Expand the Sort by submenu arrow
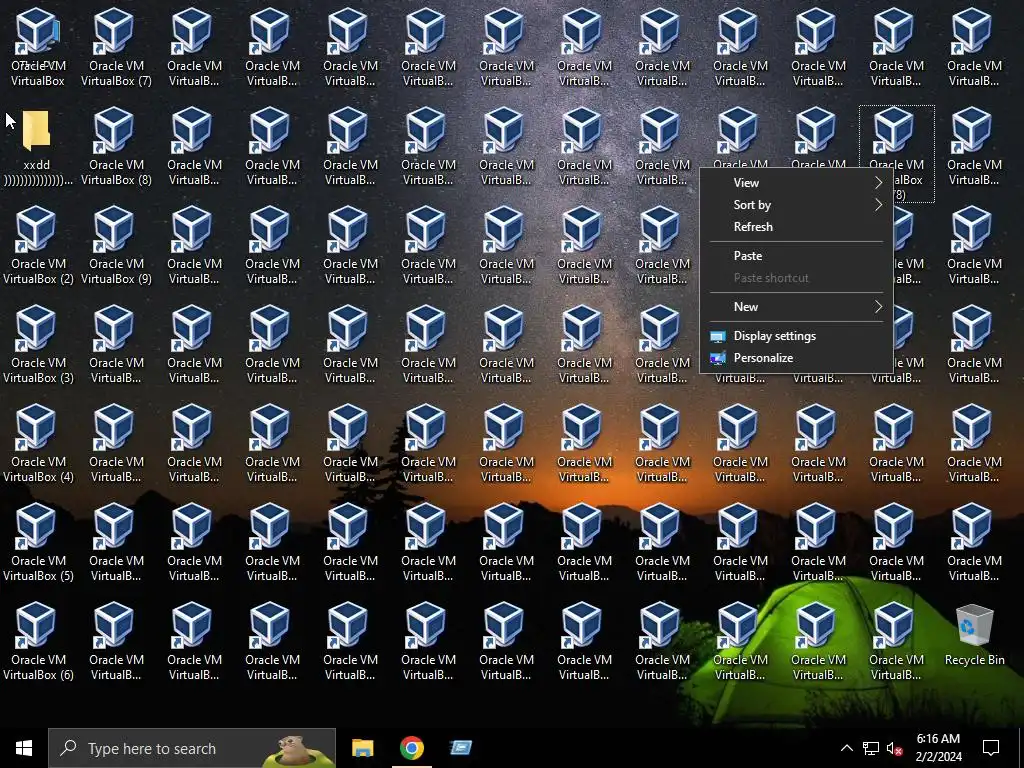Screen dimensions: 1024x768 [x=878, y=205]
